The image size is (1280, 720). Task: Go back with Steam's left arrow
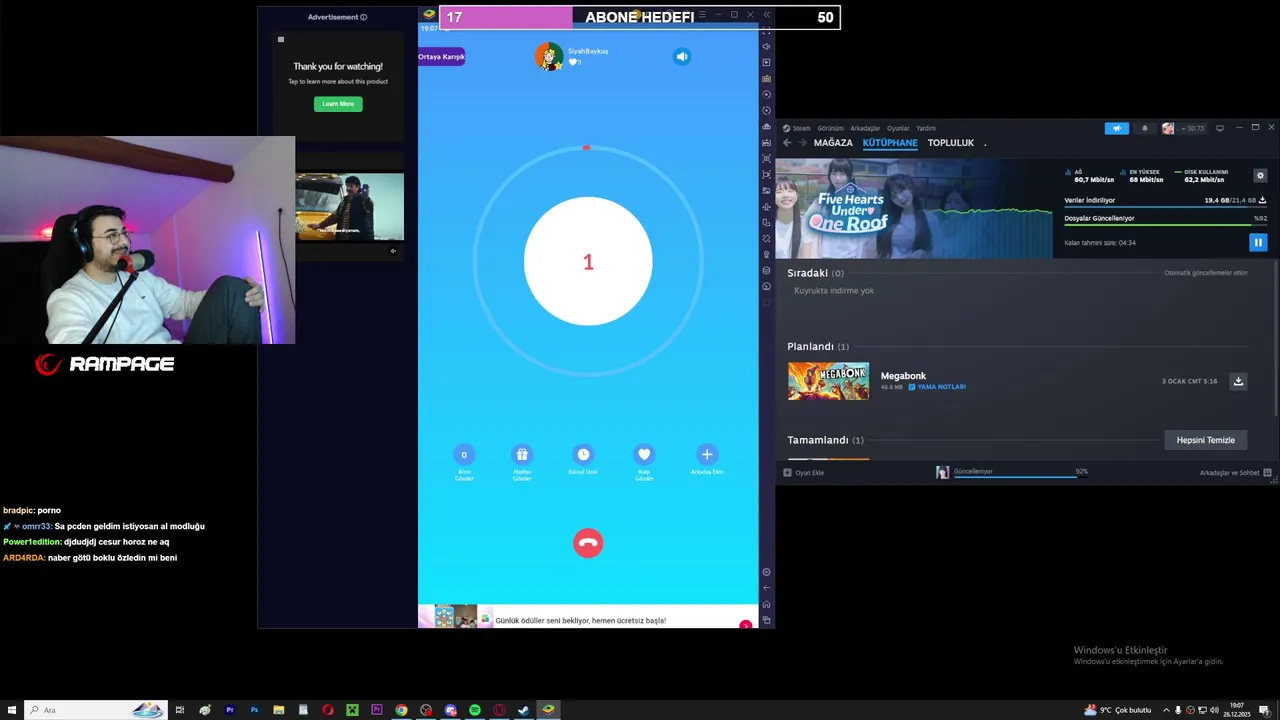click(x=787, y=143)
